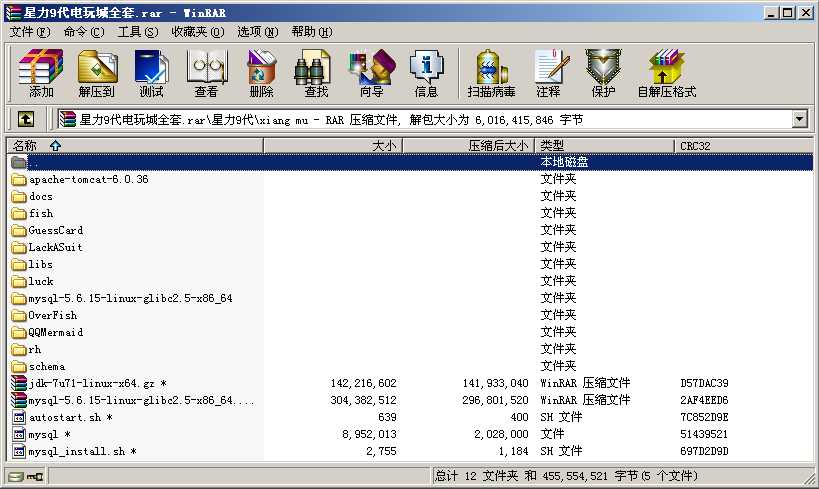Viewport: 819px width, 489px height.
Task: Sort by 大小 column header
Action: [x=333, y=146]
